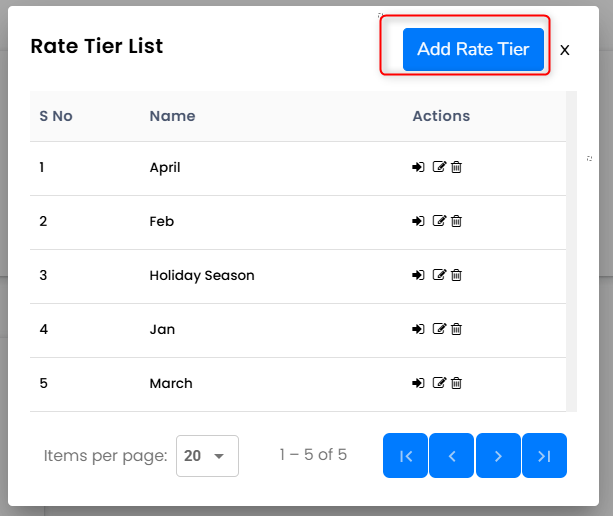Delete the April rate tier

(x=456, y=167)
